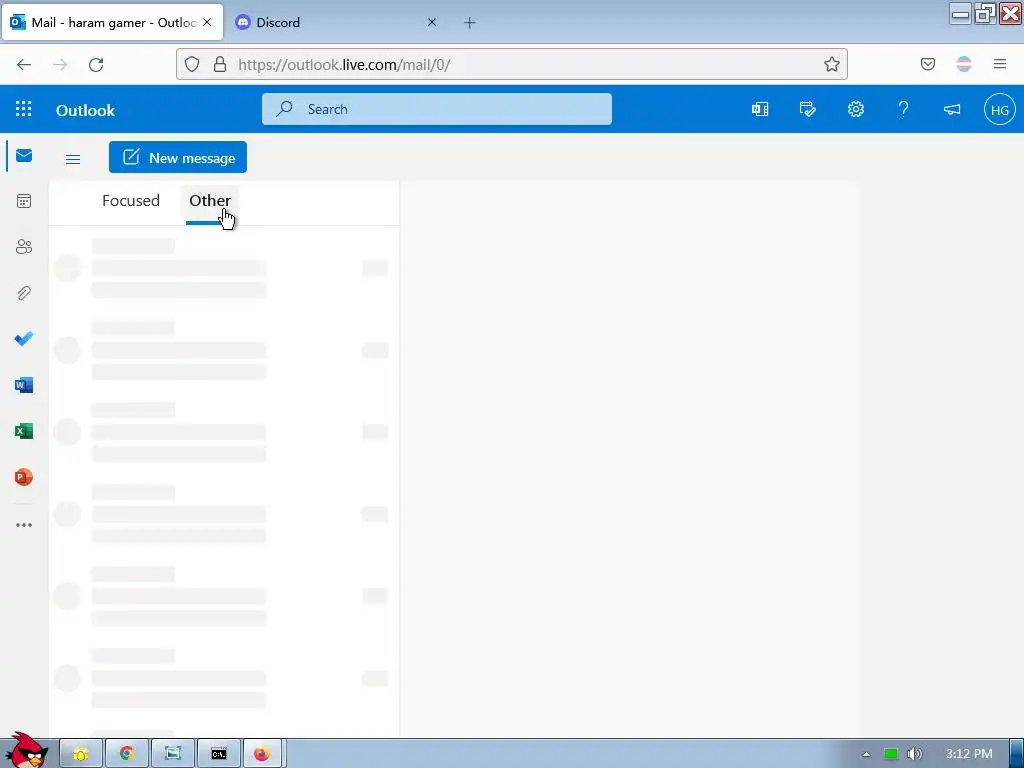Open Files attachments paperclip icon
1024x768 pixels.
pyautogui.click(x=24, y=293)
